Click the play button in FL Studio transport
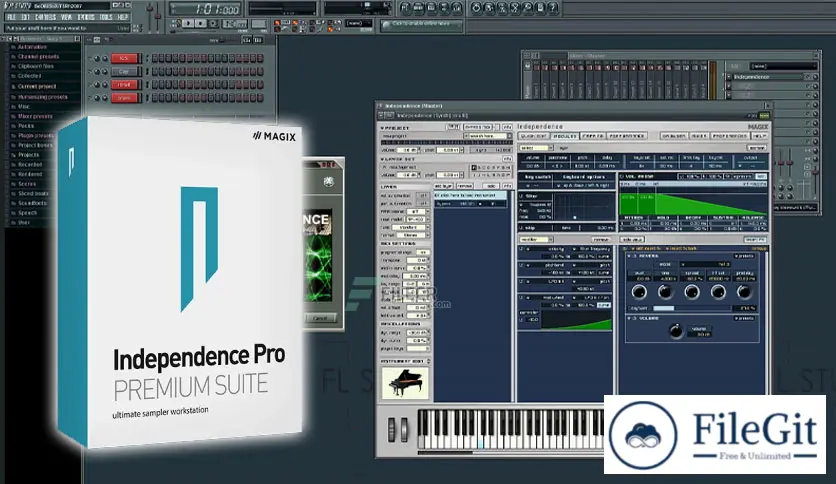Image resolution: width=836 pixels, height=484 pixels. click(188, 23)
